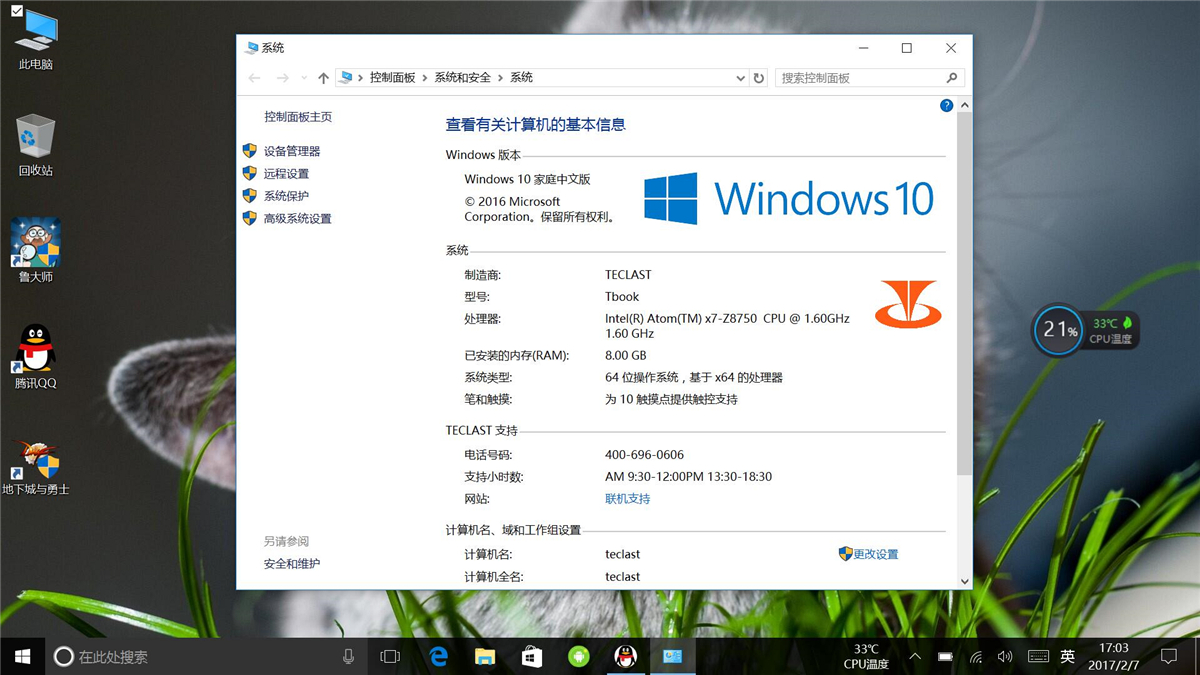Open 高级系统设置

point(295,218)
